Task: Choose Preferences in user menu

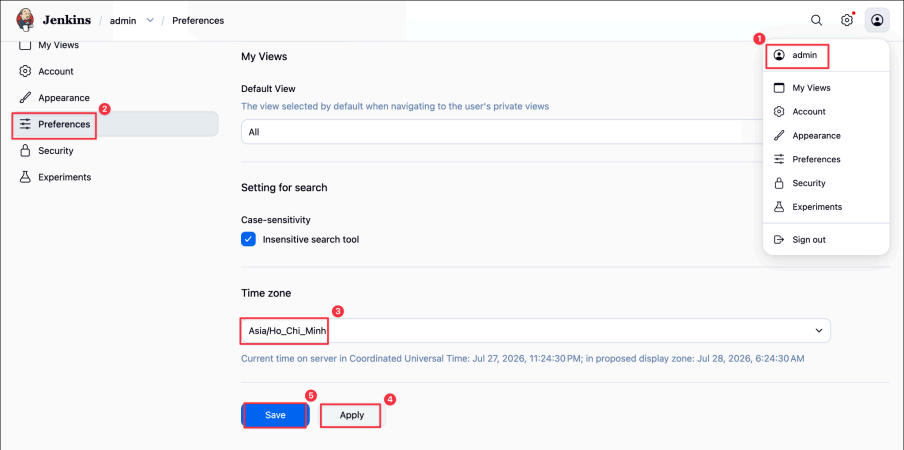Action: [826, 159]
